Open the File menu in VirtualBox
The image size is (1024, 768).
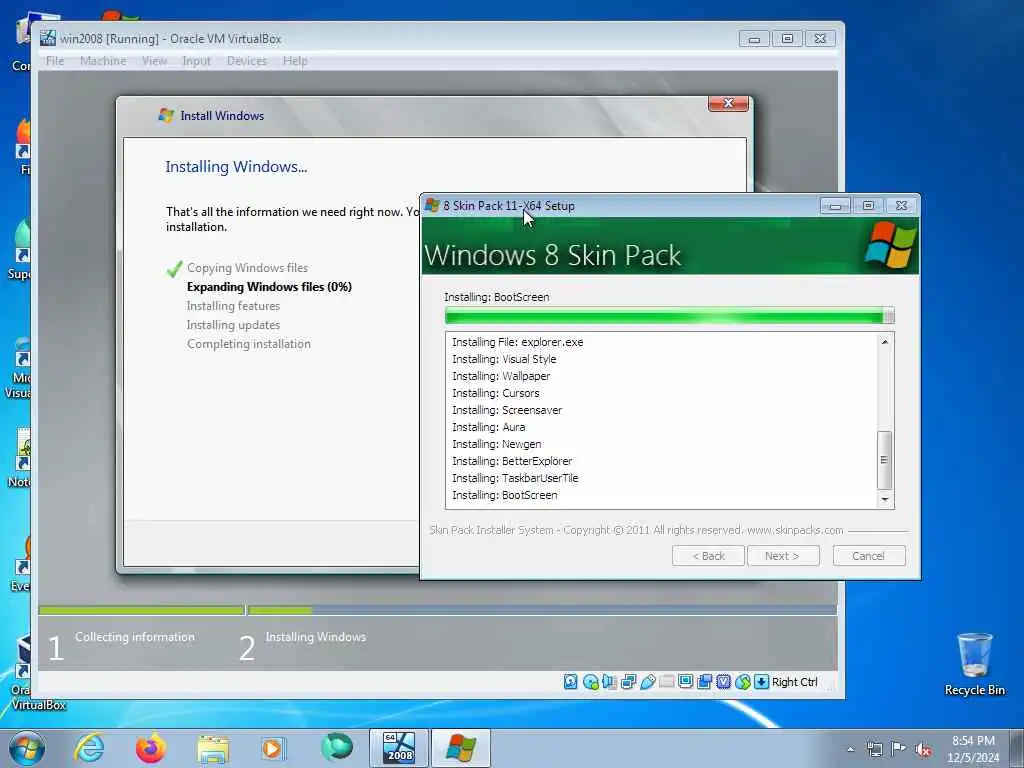coord(55,61)
